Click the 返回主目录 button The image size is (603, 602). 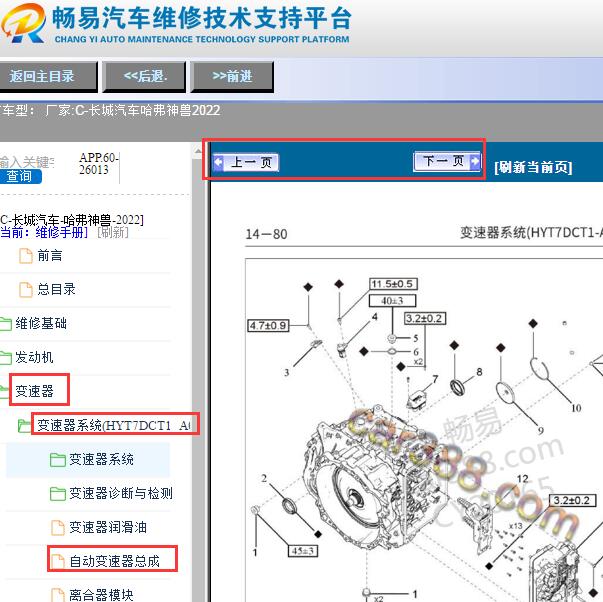pyautogui.click(x=47, y=77)
